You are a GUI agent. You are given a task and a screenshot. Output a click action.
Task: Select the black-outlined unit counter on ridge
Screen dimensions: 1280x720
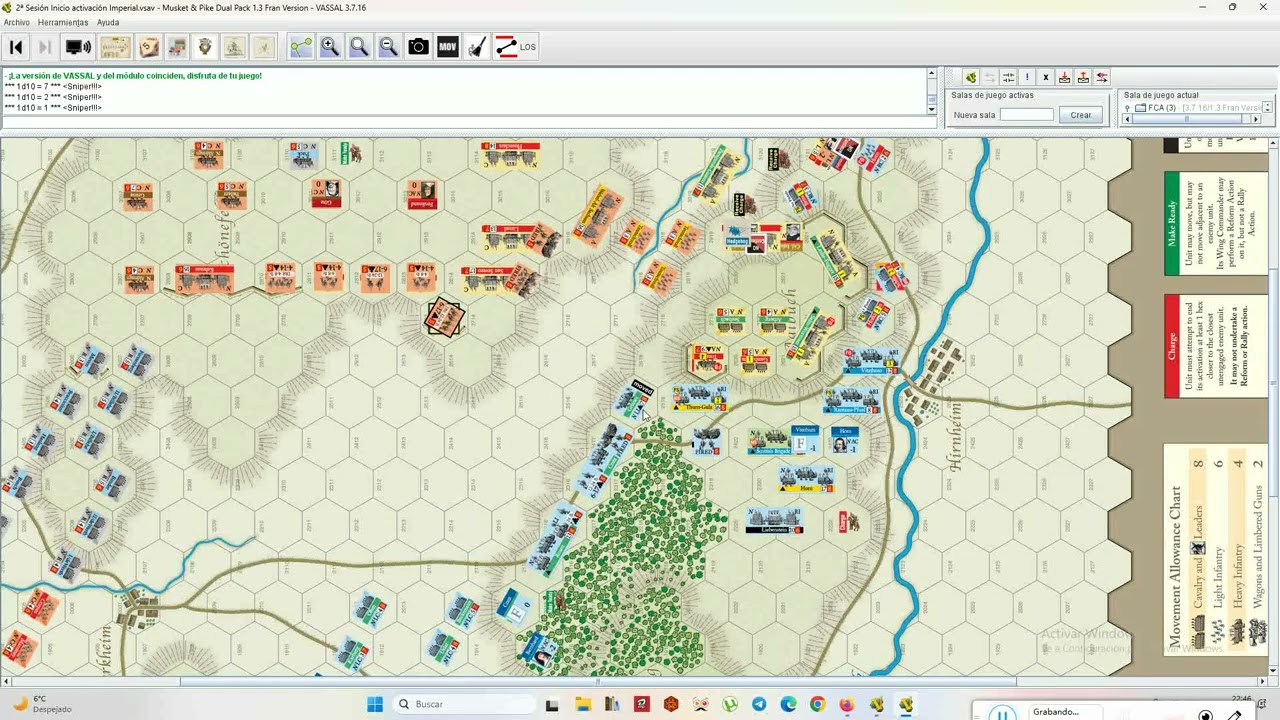point(444,318)
